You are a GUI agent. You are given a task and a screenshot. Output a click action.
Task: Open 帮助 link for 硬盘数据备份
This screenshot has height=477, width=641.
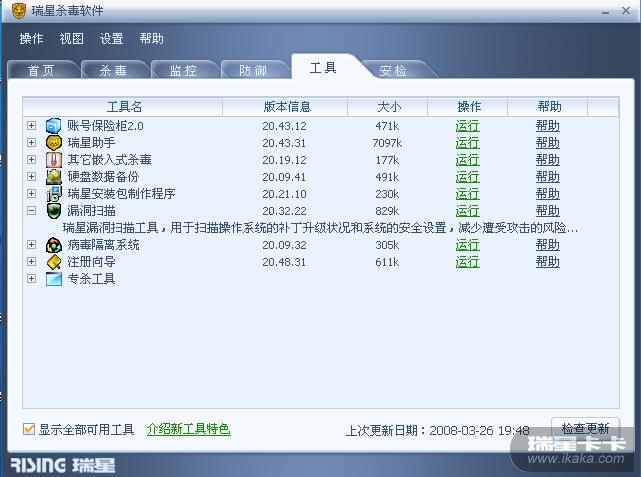(547, 177)
